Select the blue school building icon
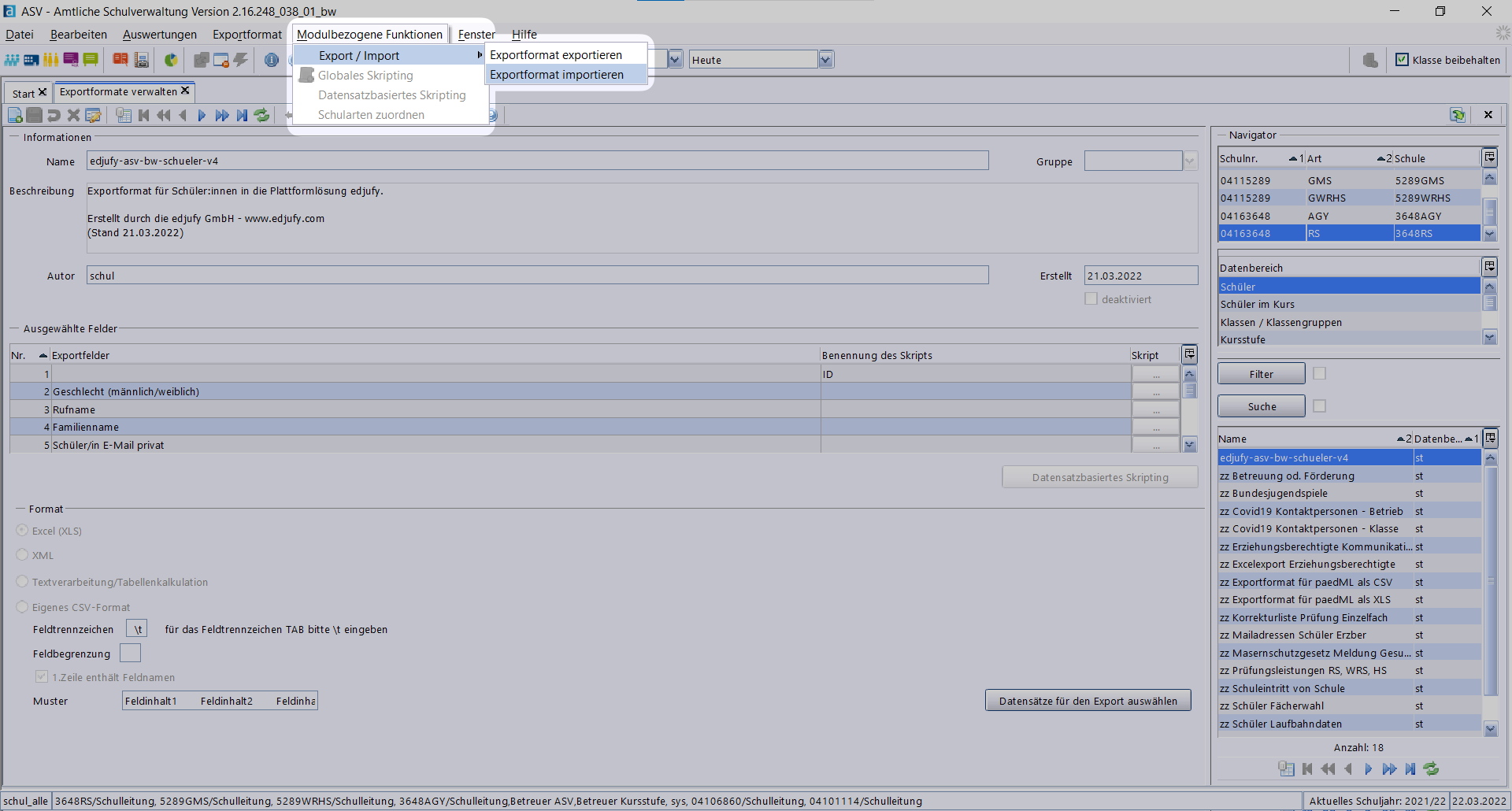This screenshot has height=811, width=1512. 31,60
